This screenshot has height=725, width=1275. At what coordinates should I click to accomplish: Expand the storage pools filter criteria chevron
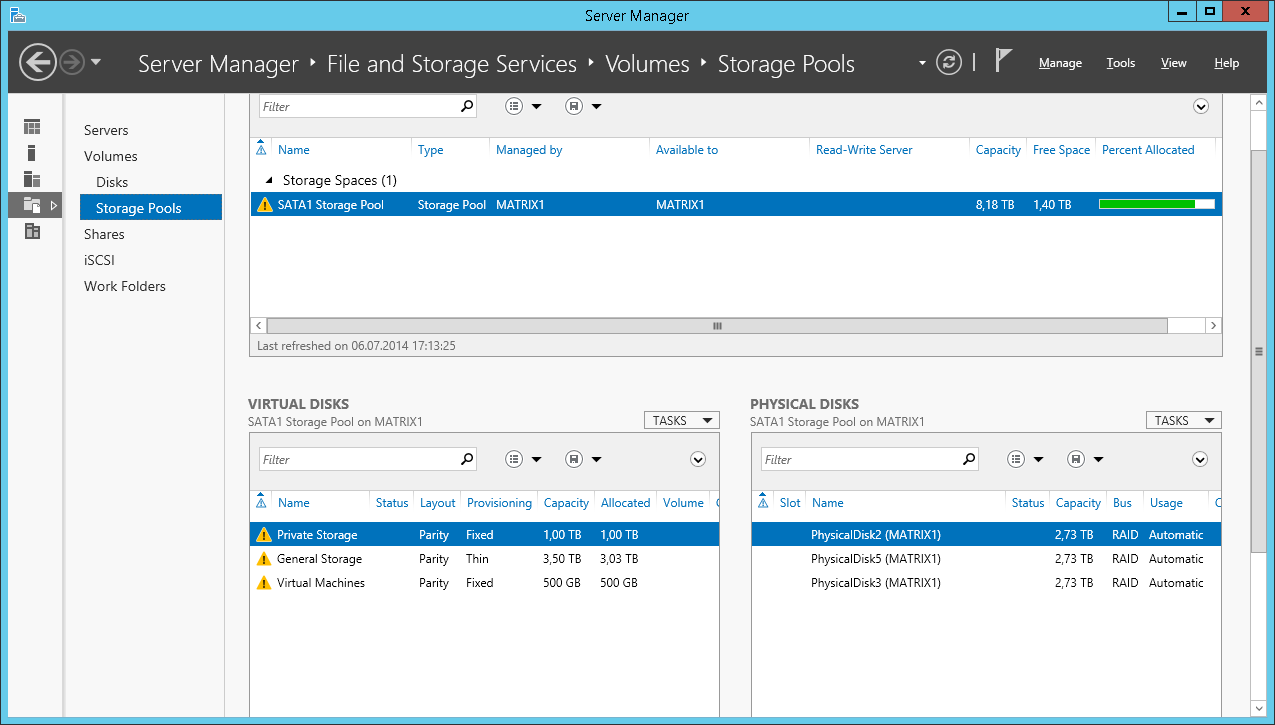coord(1201,106)
